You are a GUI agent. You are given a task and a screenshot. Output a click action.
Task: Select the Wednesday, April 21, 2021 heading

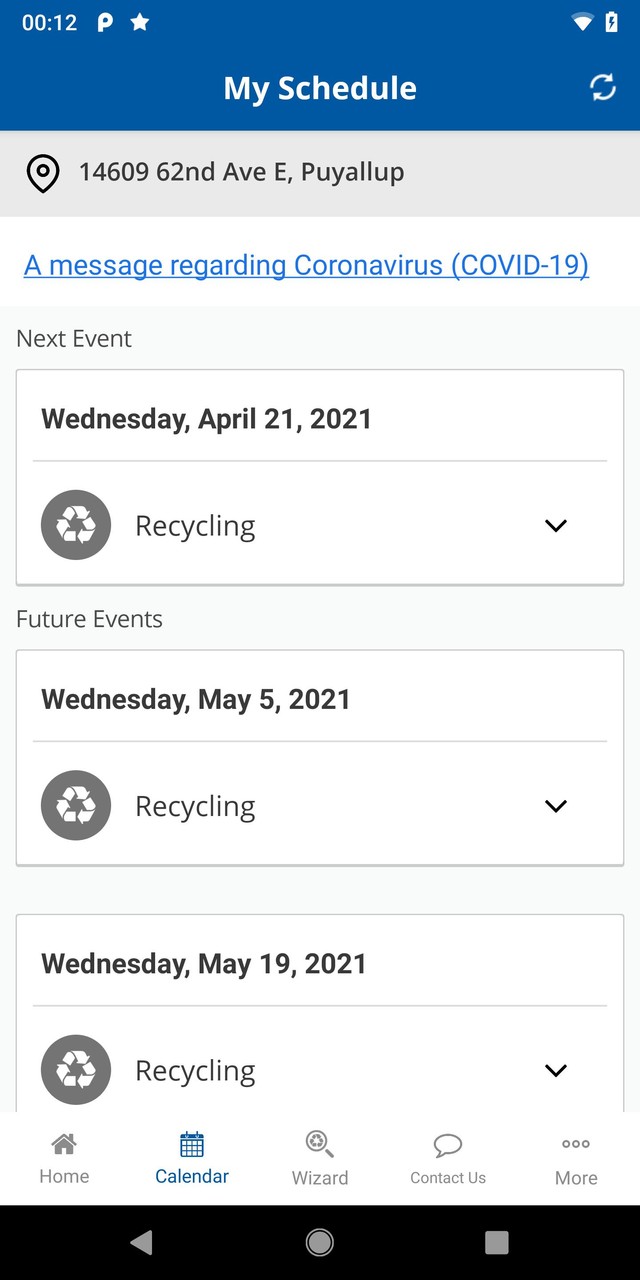206,418
